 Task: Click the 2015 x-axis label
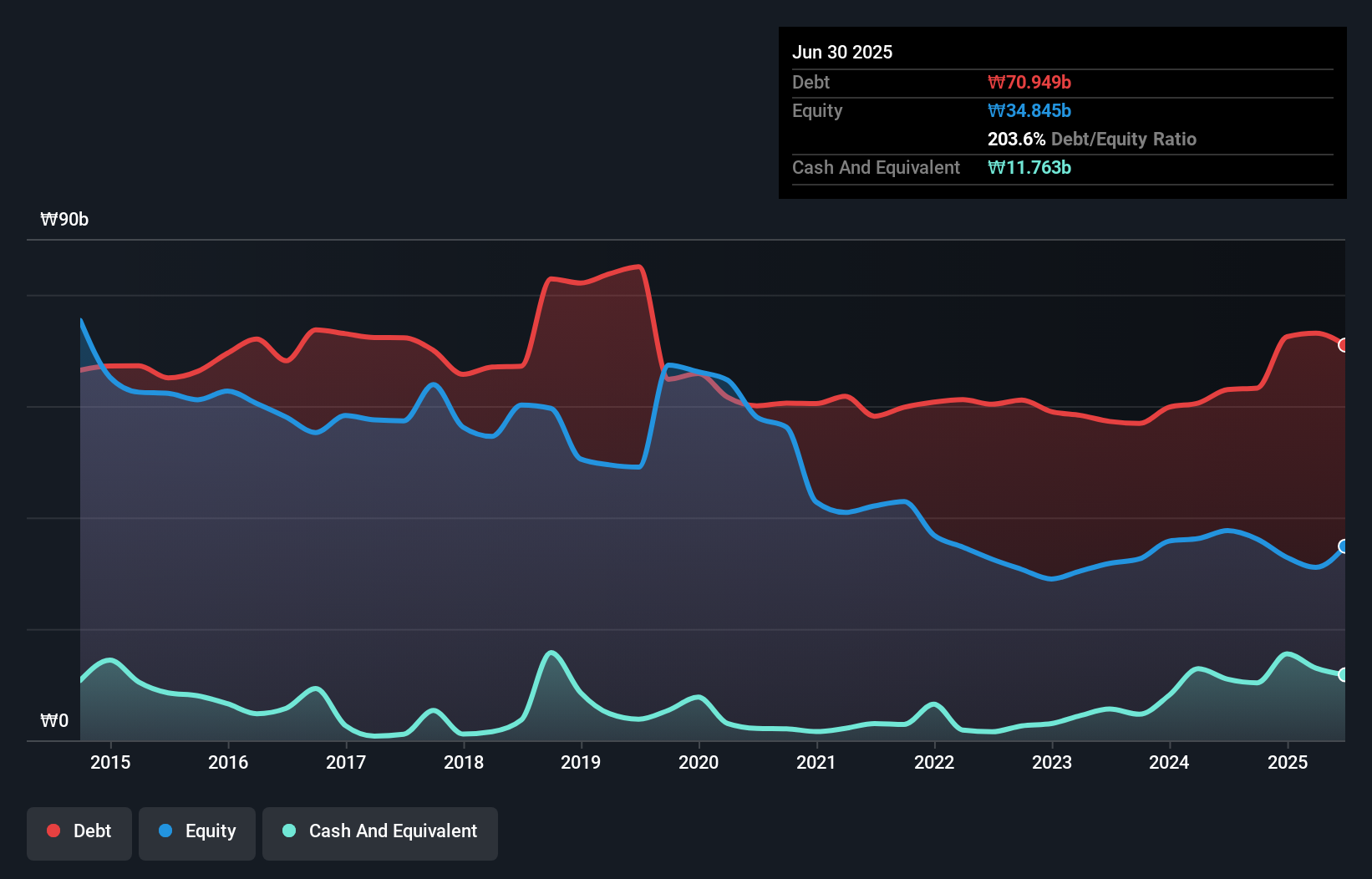[x=110, y=763]
